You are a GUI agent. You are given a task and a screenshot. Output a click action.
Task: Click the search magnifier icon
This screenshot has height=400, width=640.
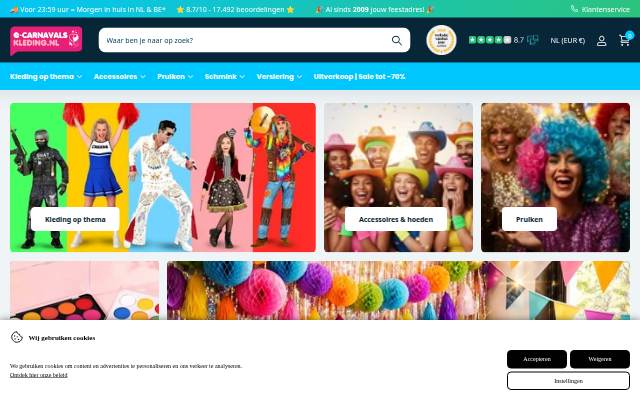tap(397, 40)
